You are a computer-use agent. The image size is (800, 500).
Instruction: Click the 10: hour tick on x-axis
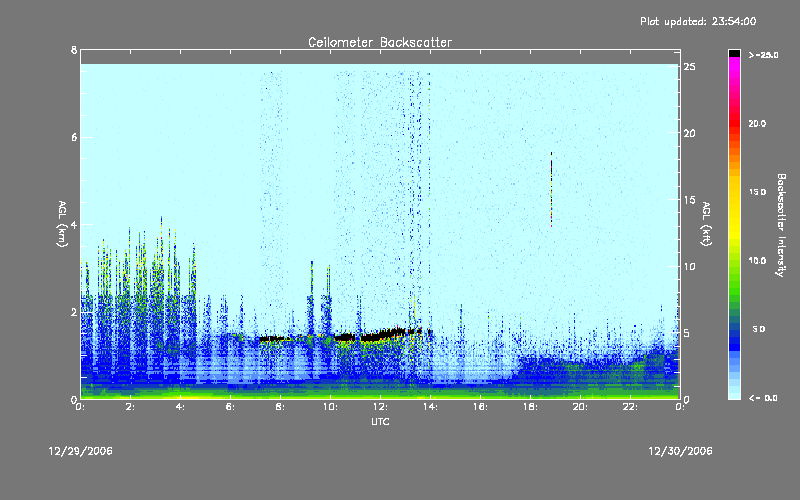tap(330, 407)
